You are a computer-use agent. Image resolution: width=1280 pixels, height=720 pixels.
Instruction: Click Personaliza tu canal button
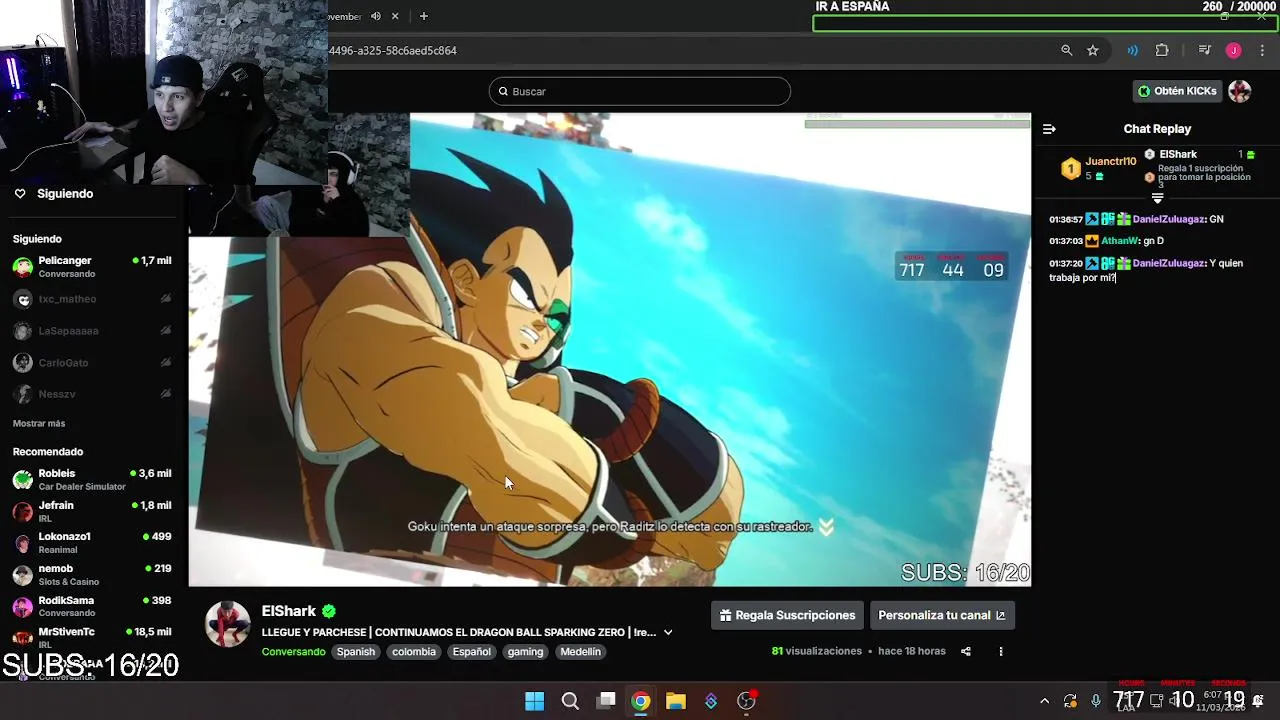tap(942, 615)
